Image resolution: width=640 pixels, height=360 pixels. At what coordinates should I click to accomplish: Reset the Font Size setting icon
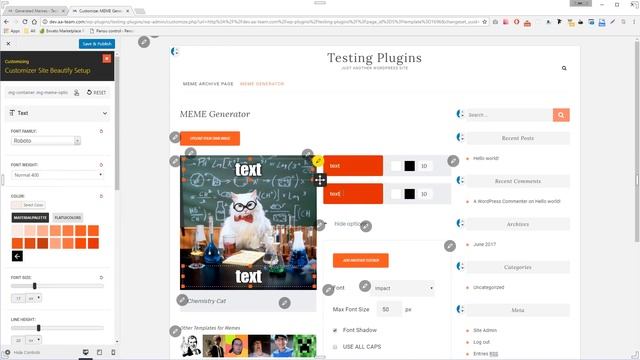click(x=101, y=278)
